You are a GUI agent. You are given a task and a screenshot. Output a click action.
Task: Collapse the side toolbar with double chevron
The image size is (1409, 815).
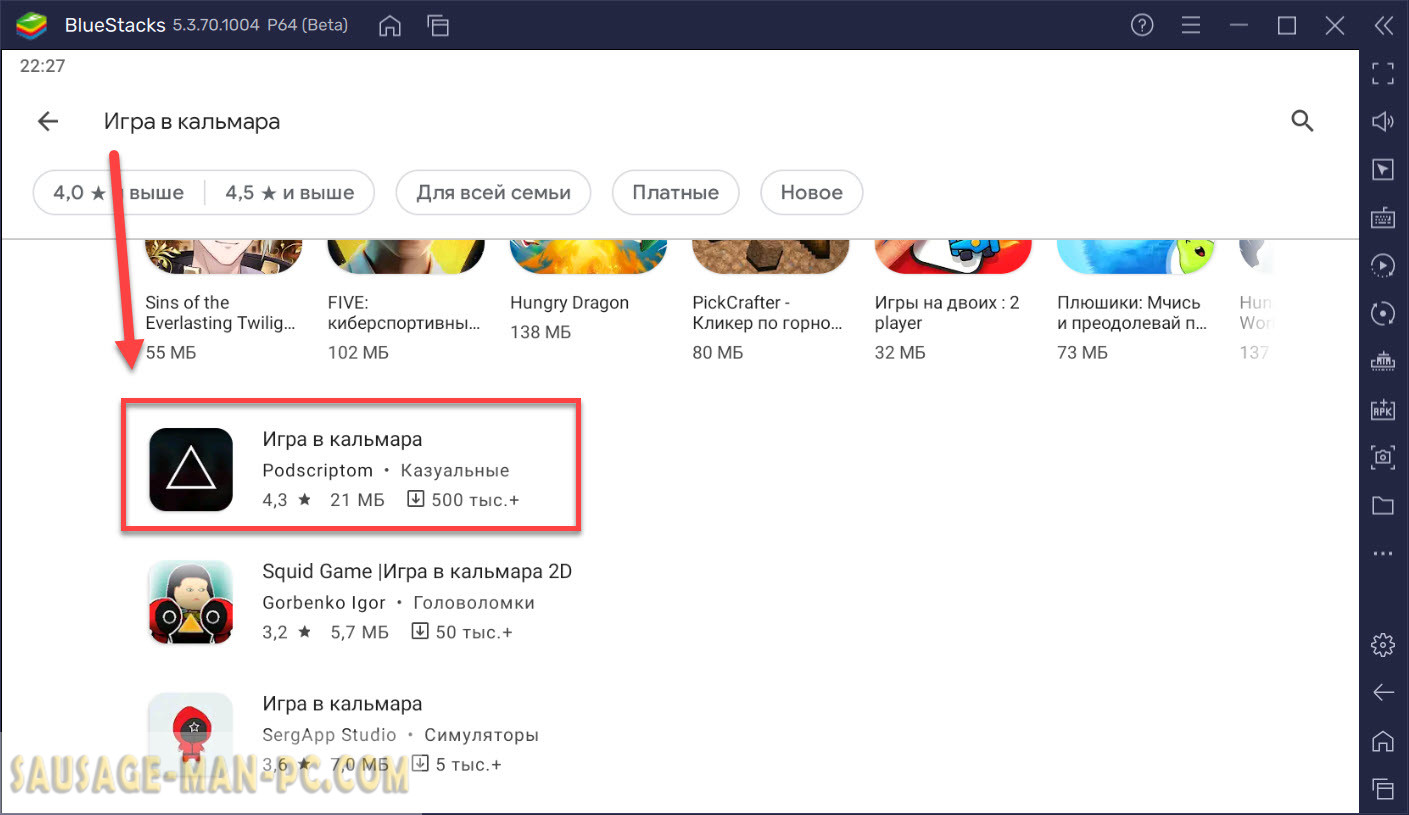[1383, 25]
